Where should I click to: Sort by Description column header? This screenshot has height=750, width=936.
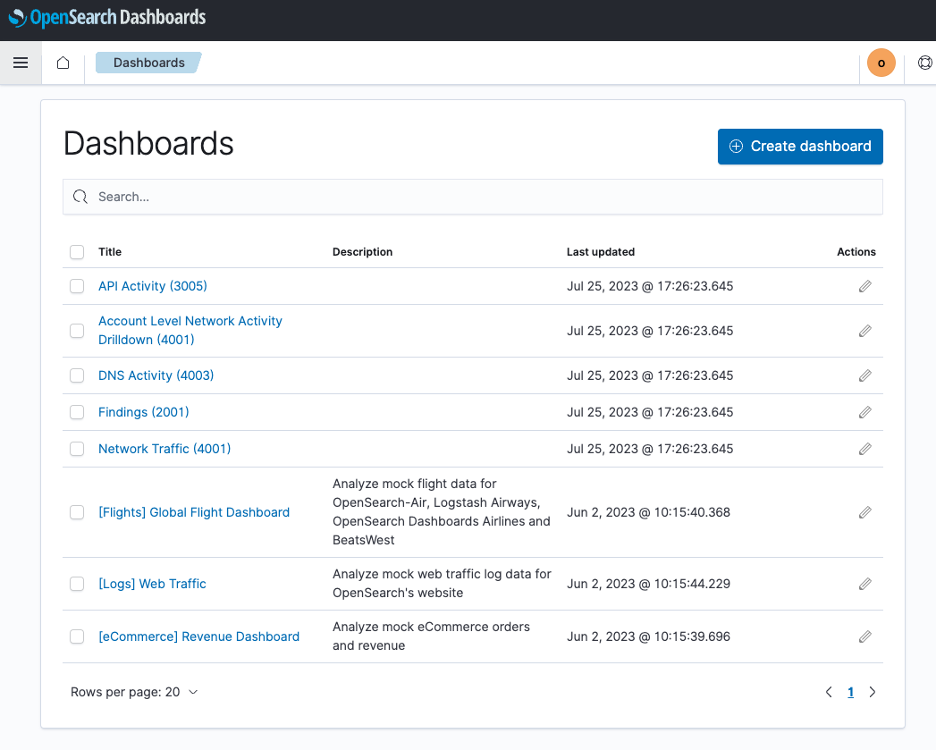[362, 252]
